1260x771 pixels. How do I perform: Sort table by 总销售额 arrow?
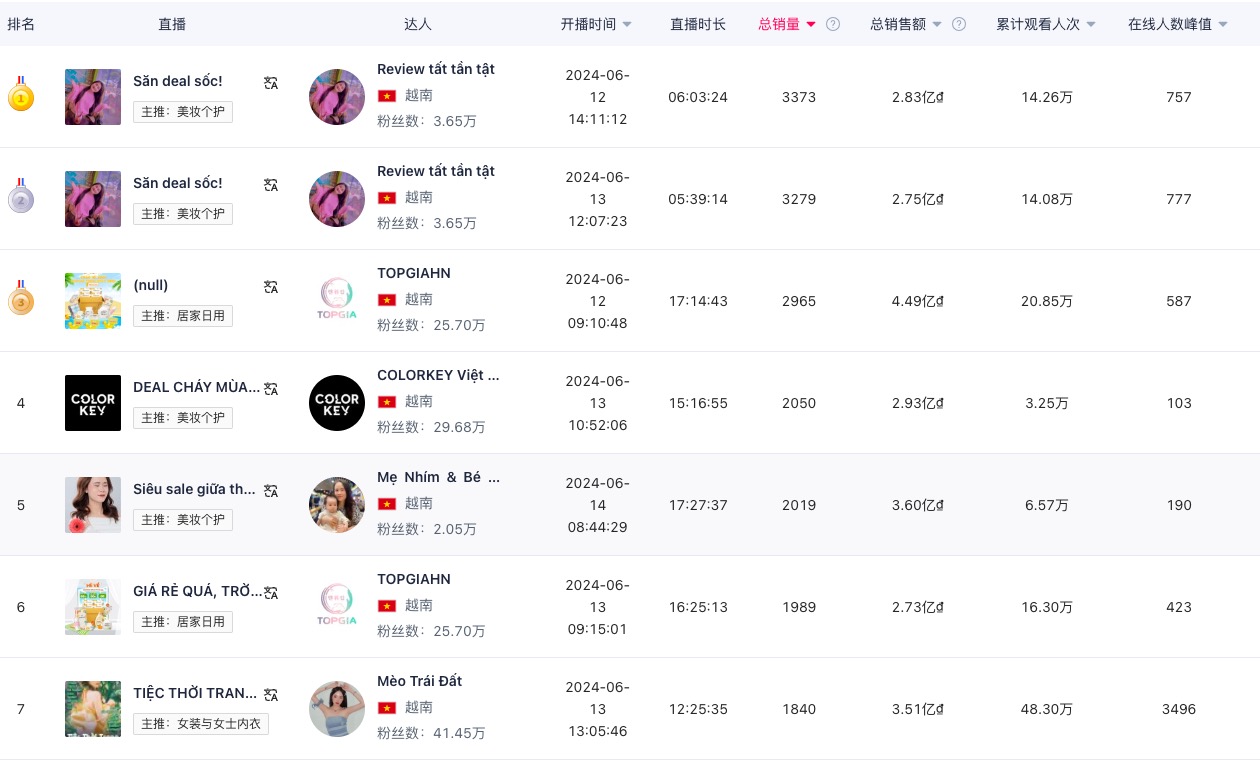[x=937, y=24]
